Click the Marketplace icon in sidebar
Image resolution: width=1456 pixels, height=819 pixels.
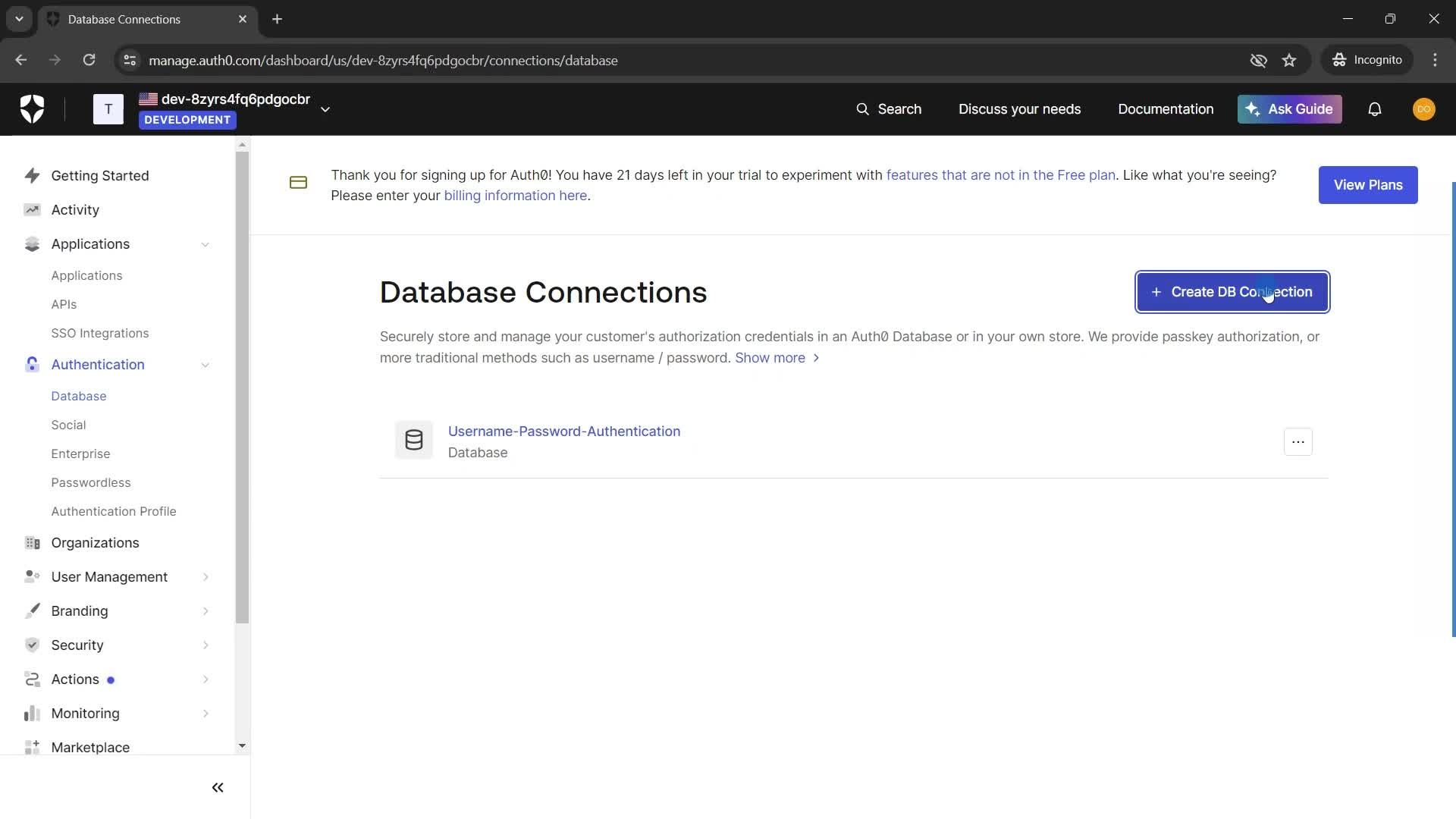click(x=32, y=748)
